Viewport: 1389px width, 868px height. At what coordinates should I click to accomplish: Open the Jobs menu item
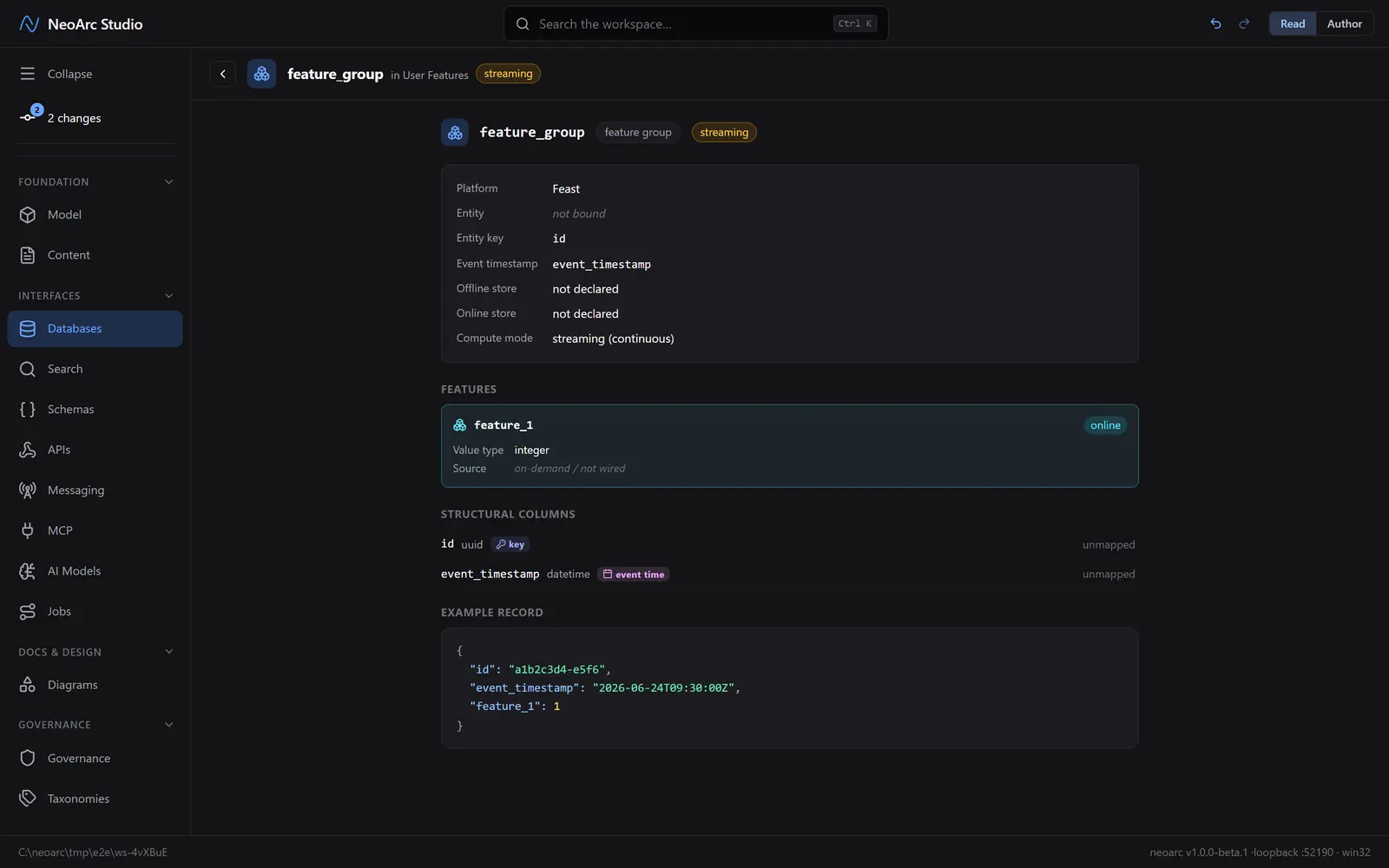[95, 611]
